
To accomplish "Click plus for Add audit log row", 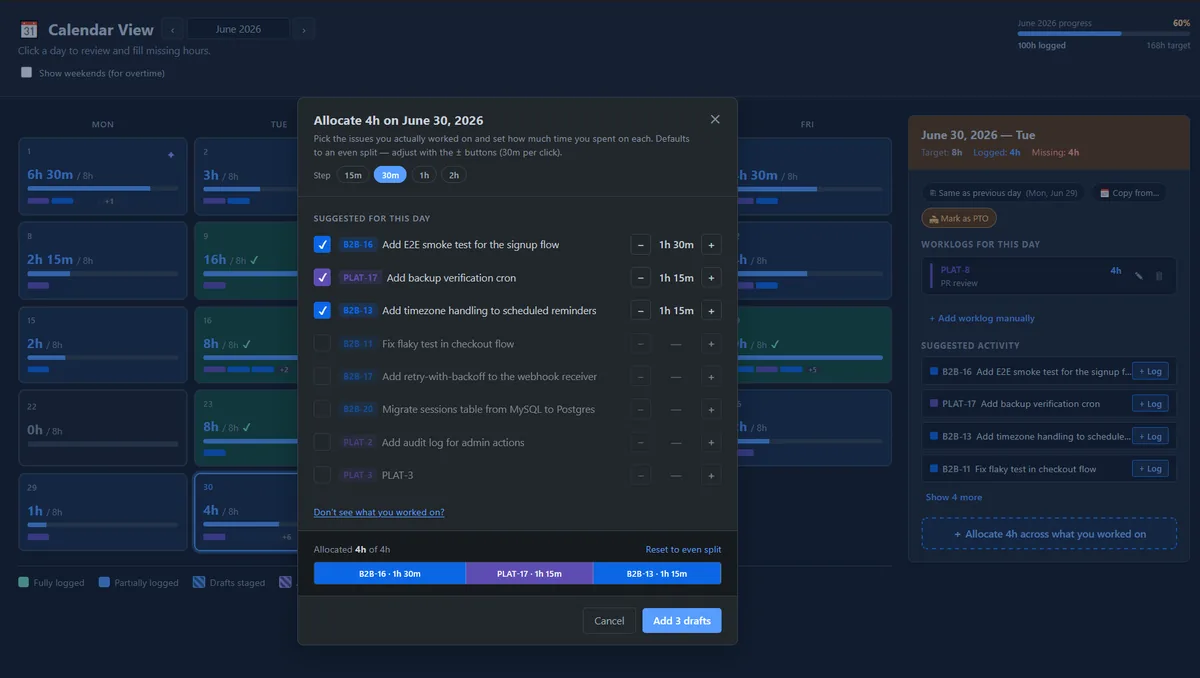I will [x=711, y=442].
